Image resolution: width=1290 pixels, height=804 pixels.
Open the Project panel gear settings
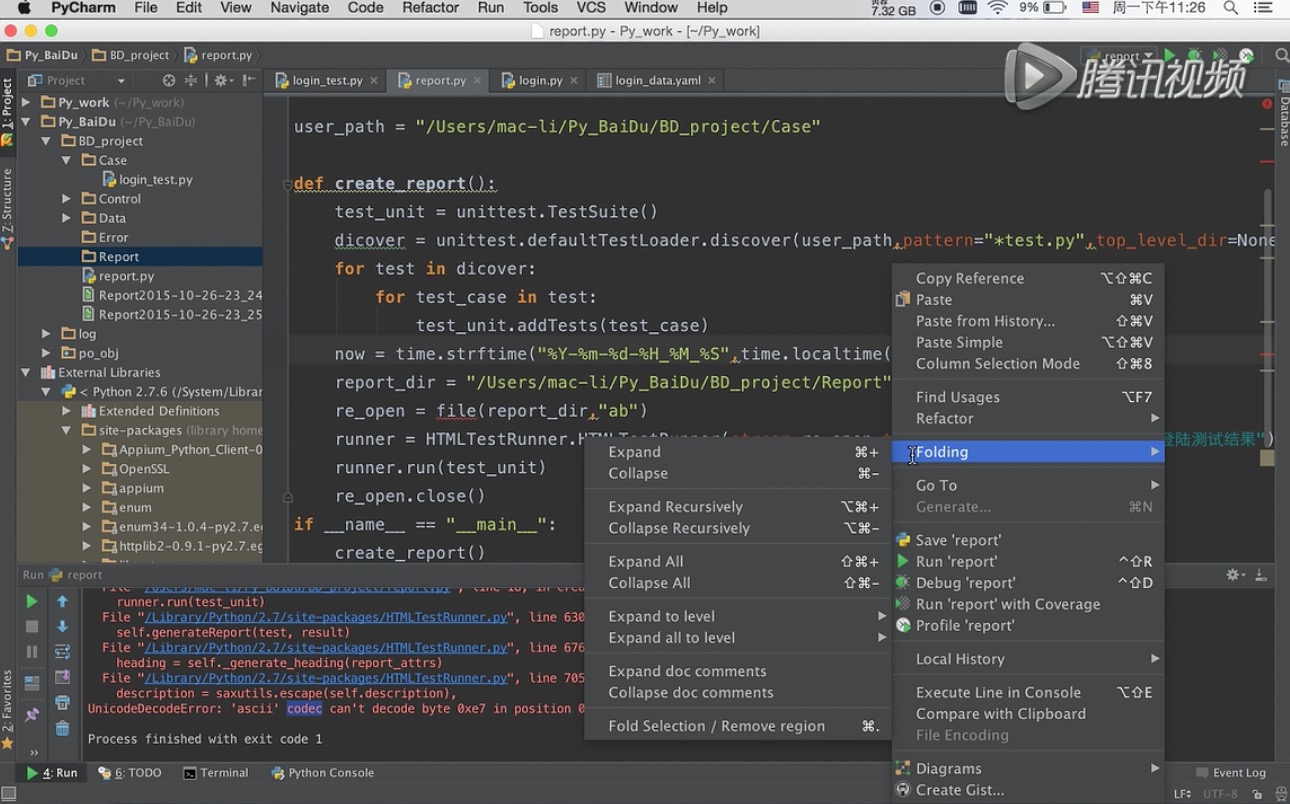point(221,80)
